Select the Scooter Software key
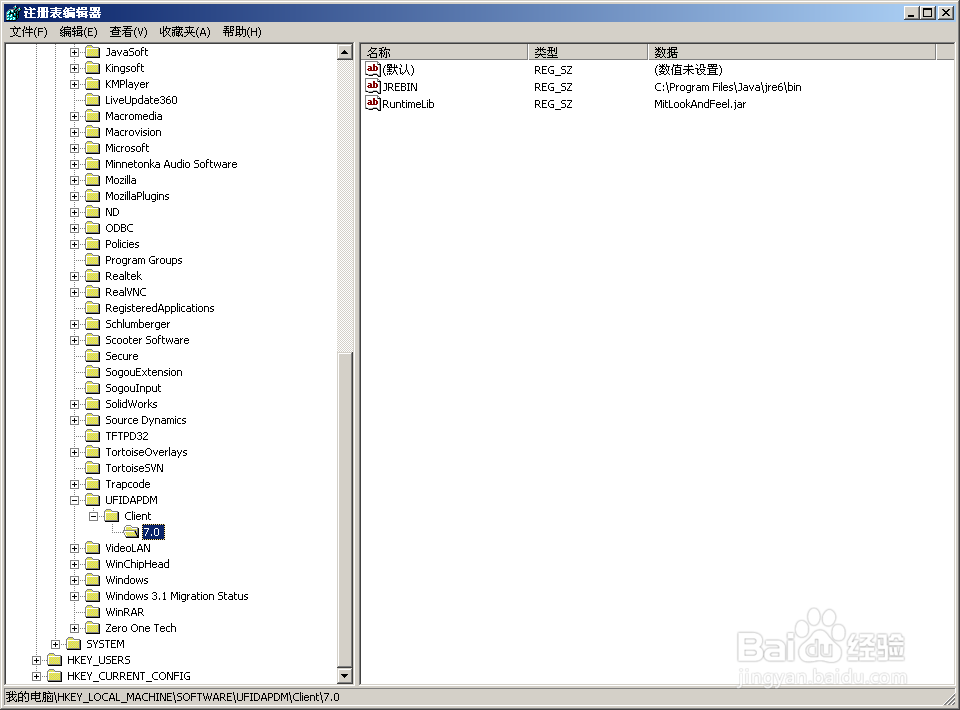Image resolution: width=960 pixels, height=710 pixels. pyautogui.click(x=147, y=340)
